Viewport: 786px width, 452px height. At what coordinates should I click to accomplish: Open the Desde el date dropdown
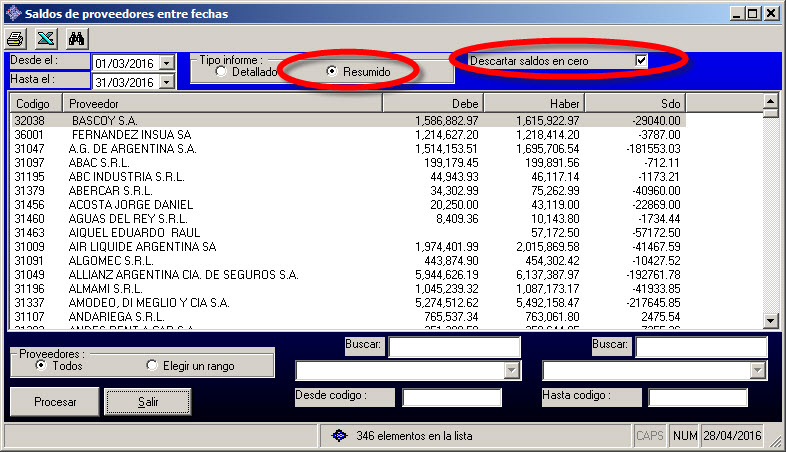pyautogui.click(x=166, y=63)
